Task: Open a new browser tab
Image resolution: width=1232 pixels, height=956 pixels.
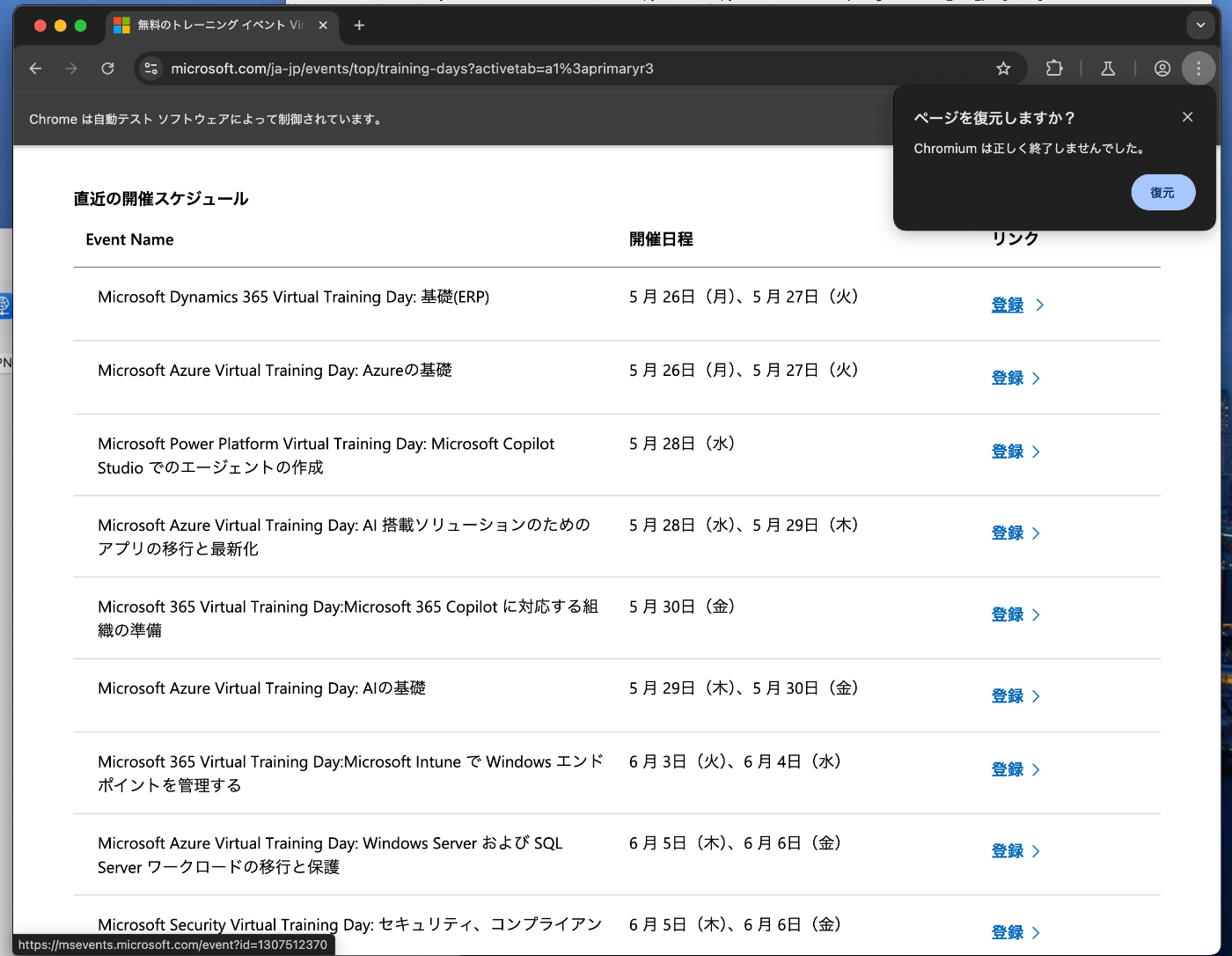Action: click(359, 26)
